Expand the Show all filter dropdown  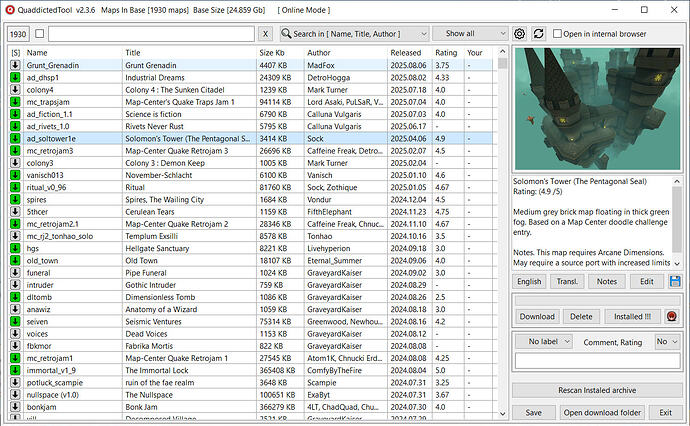[470, 33]
